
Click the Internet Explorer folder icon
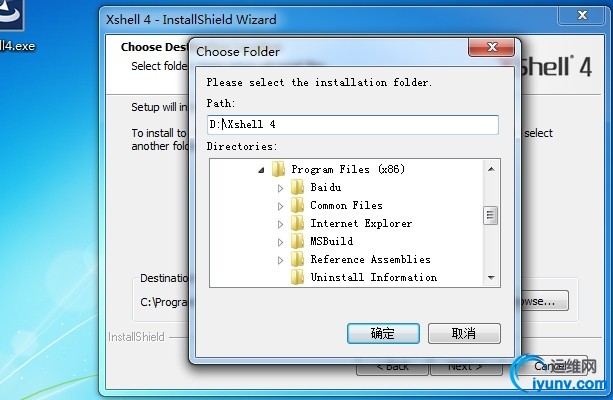pyautogui.click(x=298, y=223)
